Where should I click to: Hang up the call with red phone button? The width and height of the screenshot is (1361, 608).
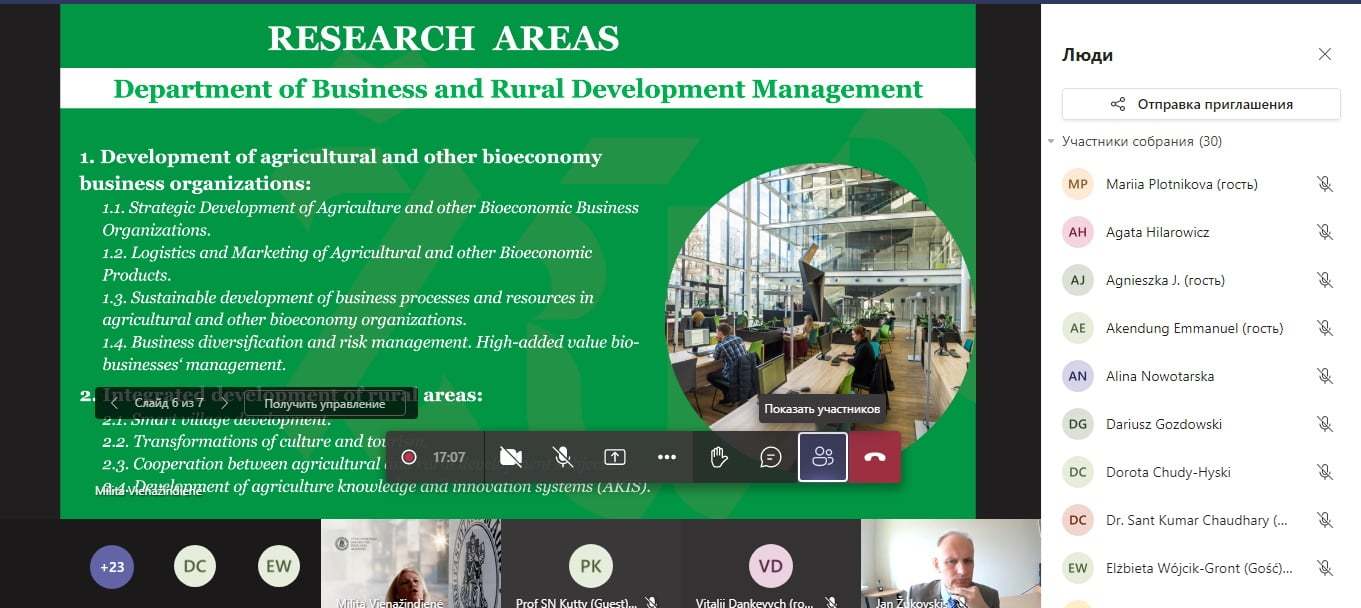pyautogui.click(x=875, y=457)
